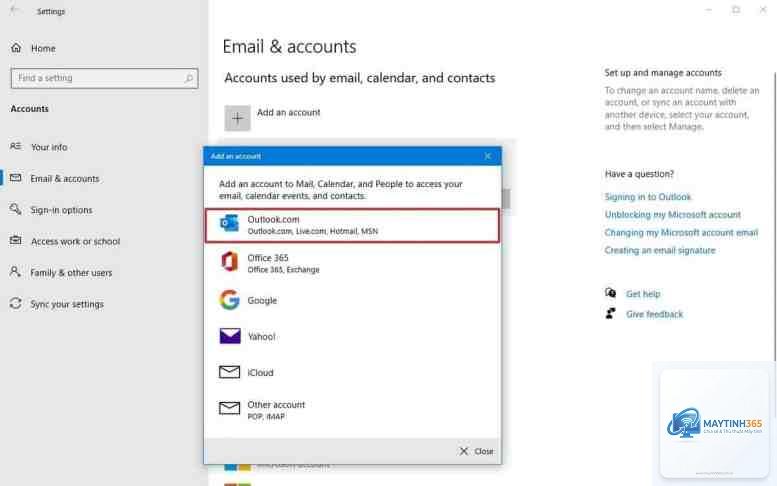
Task: Click the Close button at dialog bottom
Action: (x=476, y=451)
